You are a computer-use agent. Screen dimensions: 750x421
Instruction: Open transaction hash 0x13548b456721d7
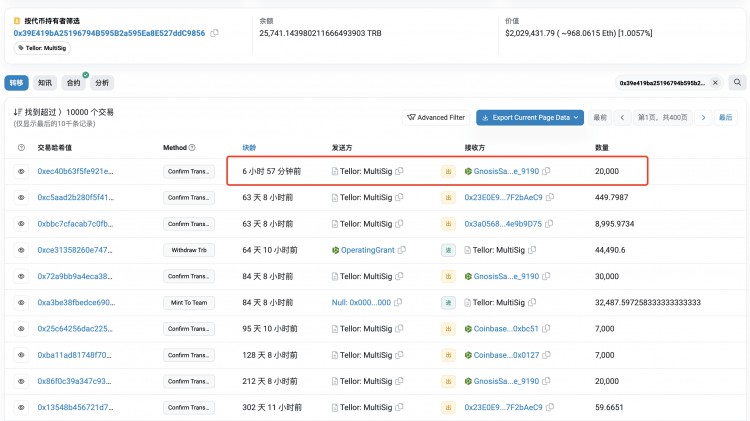[x=76, y=408]
